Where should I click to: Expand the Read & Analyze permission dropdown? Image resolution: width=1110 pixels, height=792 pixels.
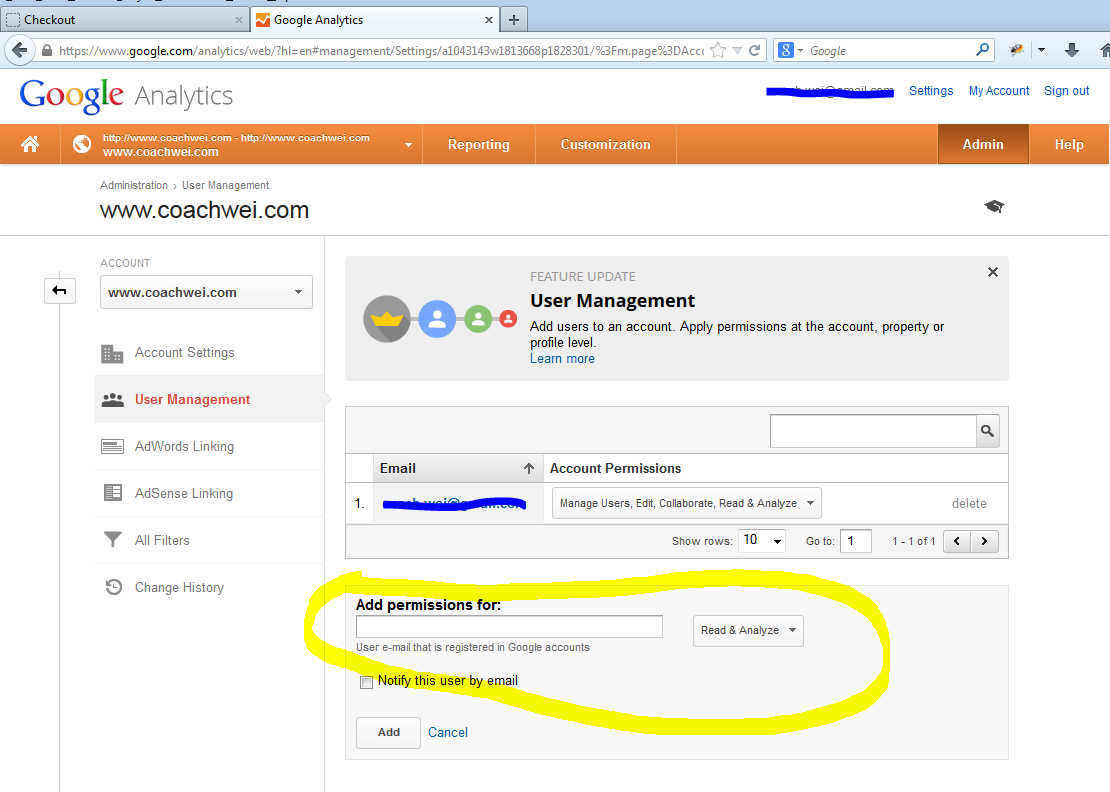748,630
